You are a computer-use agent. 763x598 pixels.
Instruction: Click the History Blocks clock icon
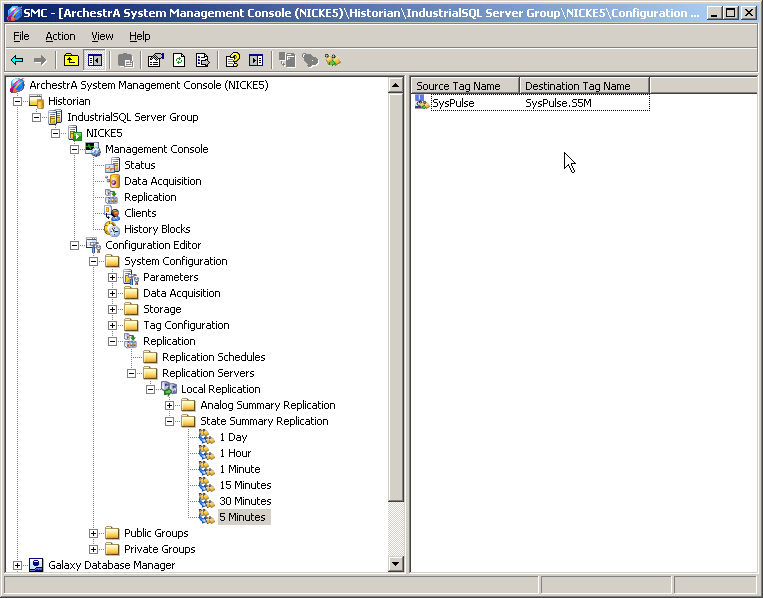[x=112, y=229]
